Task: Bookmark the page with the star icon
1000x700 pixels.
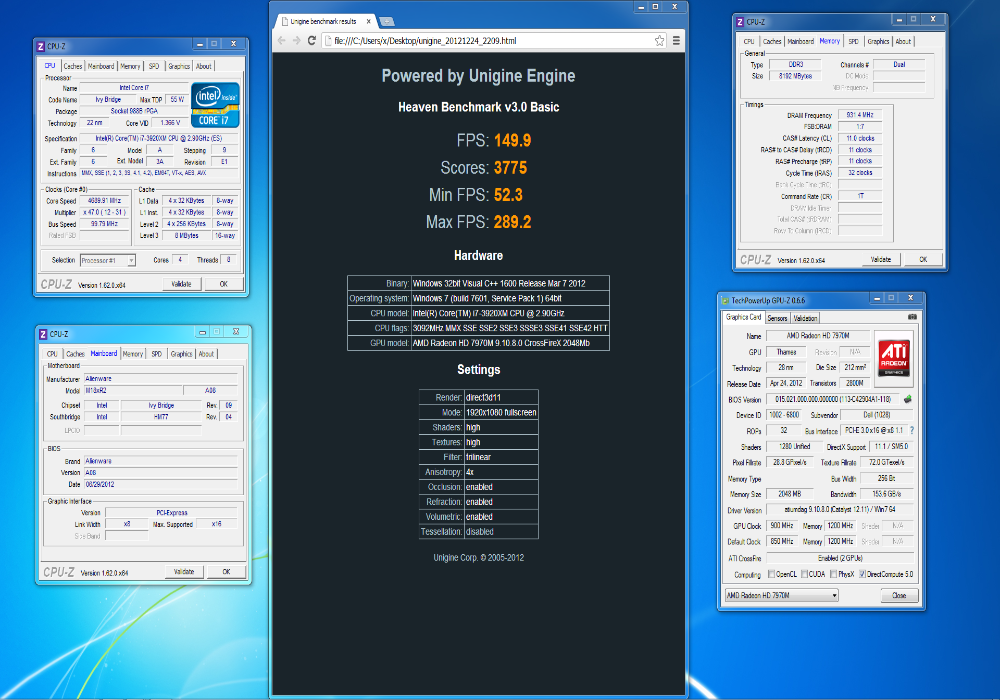Action: coord(659,41)
